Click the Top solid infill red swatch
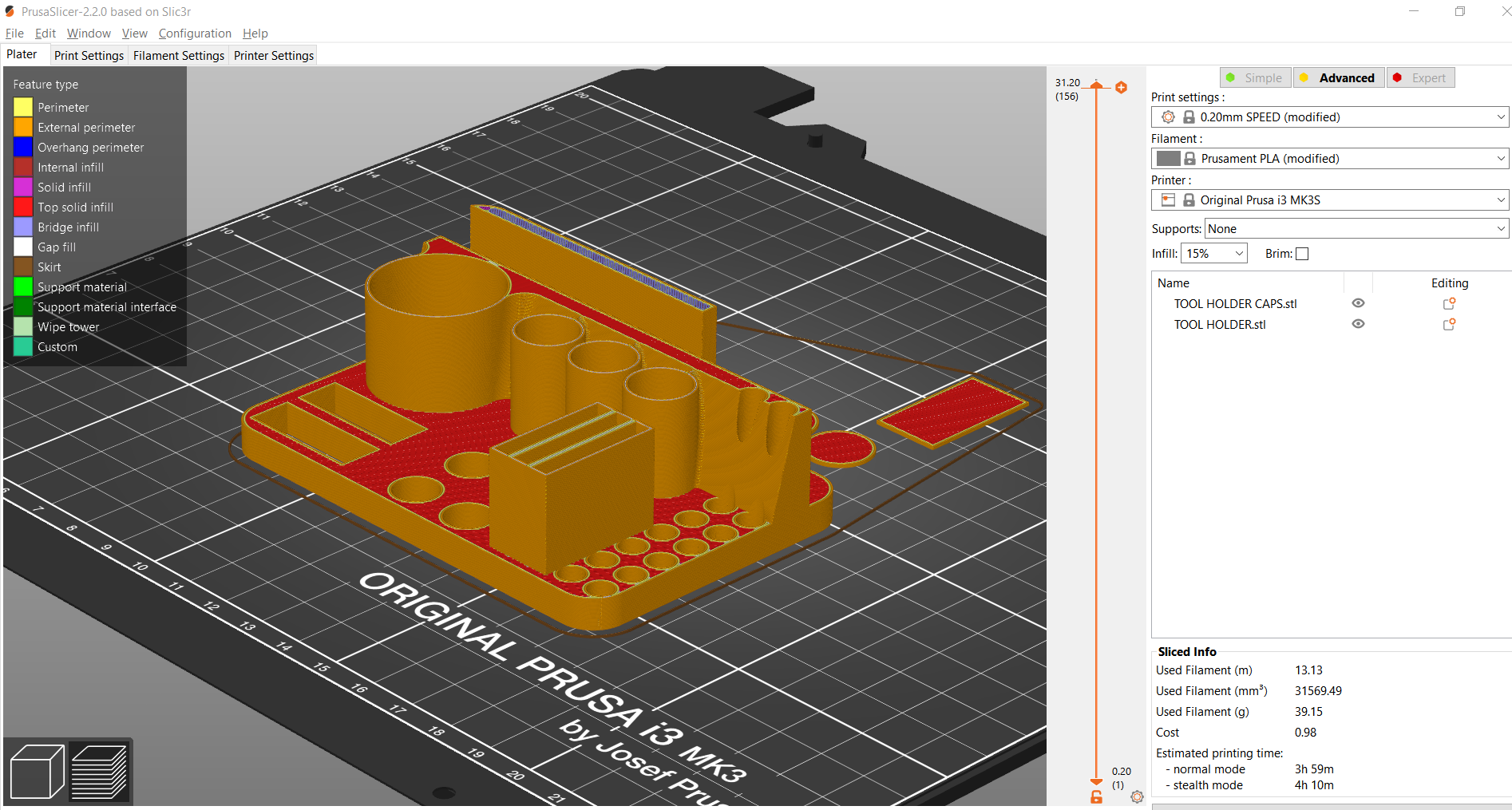1512x810 pixels. click(x=23, y=207)
